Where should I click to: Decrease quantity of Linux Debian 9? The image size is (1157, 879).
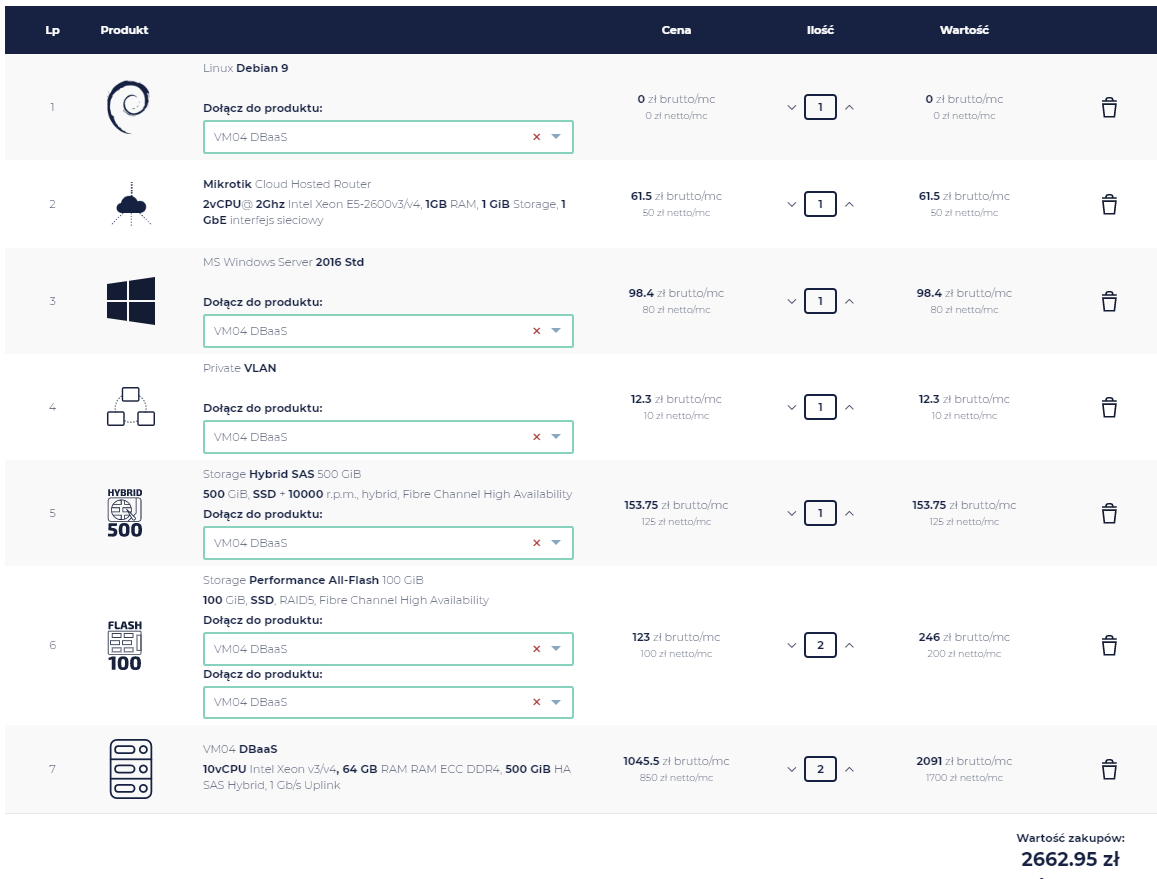792,107
